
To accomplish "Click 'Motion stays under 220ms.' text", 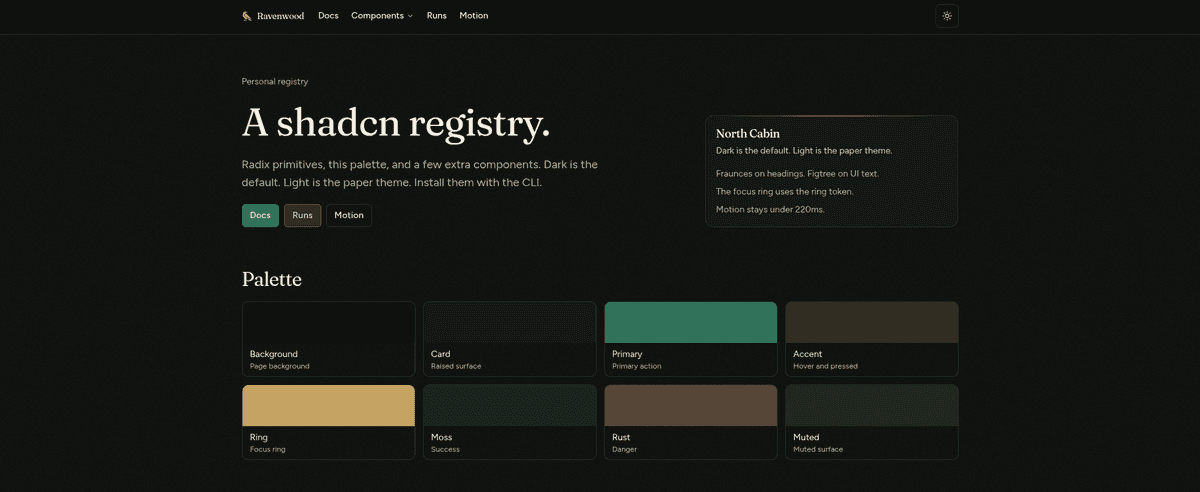I will [x=770, y=209].
